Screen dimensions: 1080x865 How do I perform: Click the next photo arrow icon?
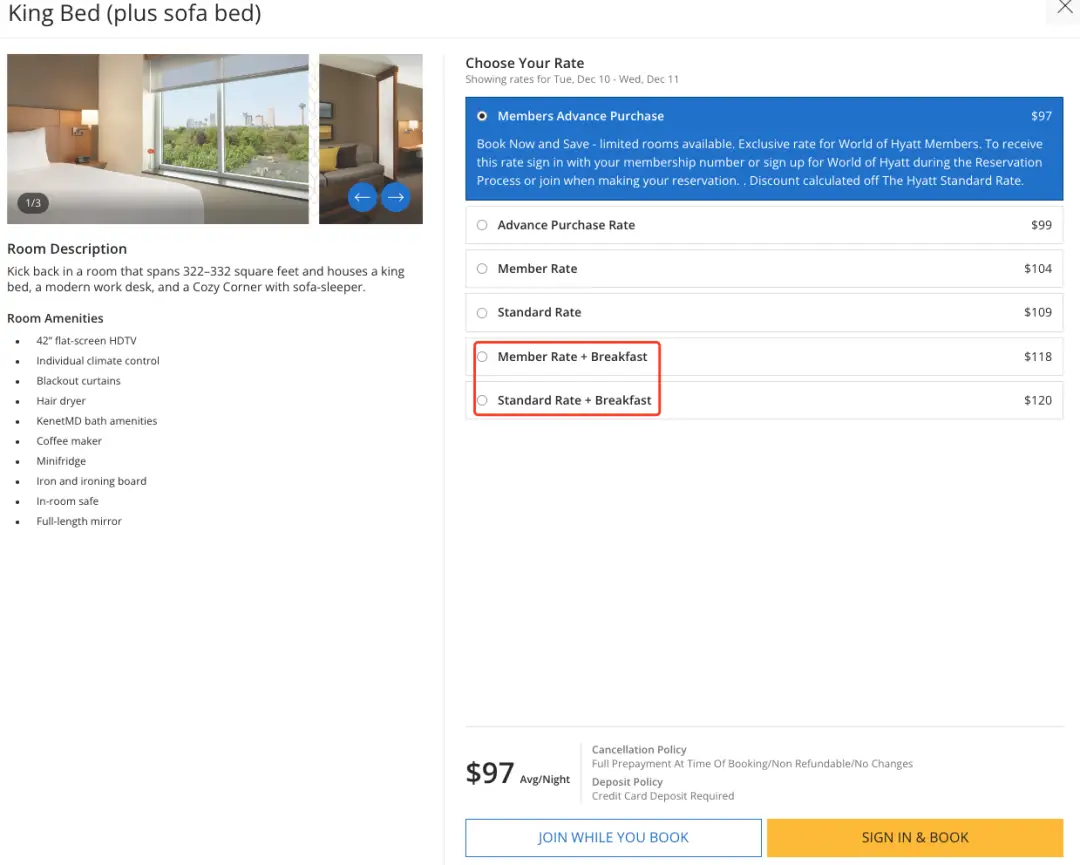point(396,197)
